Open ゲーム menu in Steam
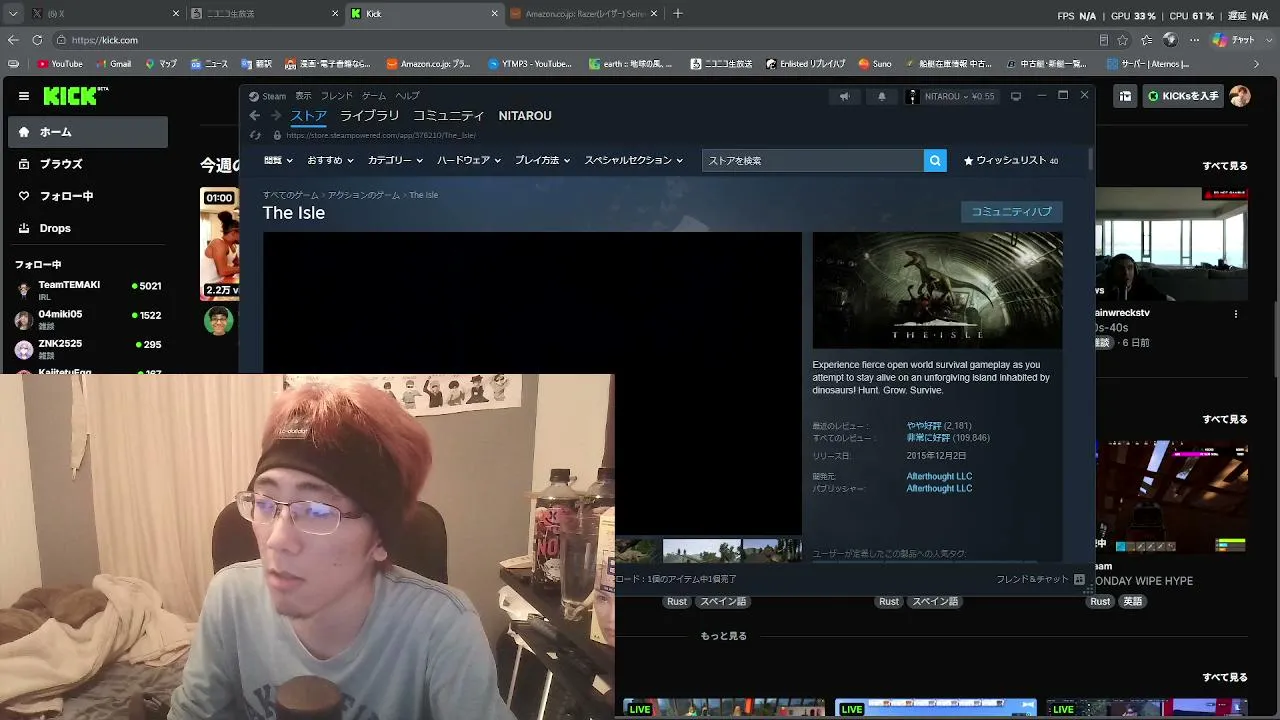The width and height of the screenshot is (1280, 720). (374, 96)
